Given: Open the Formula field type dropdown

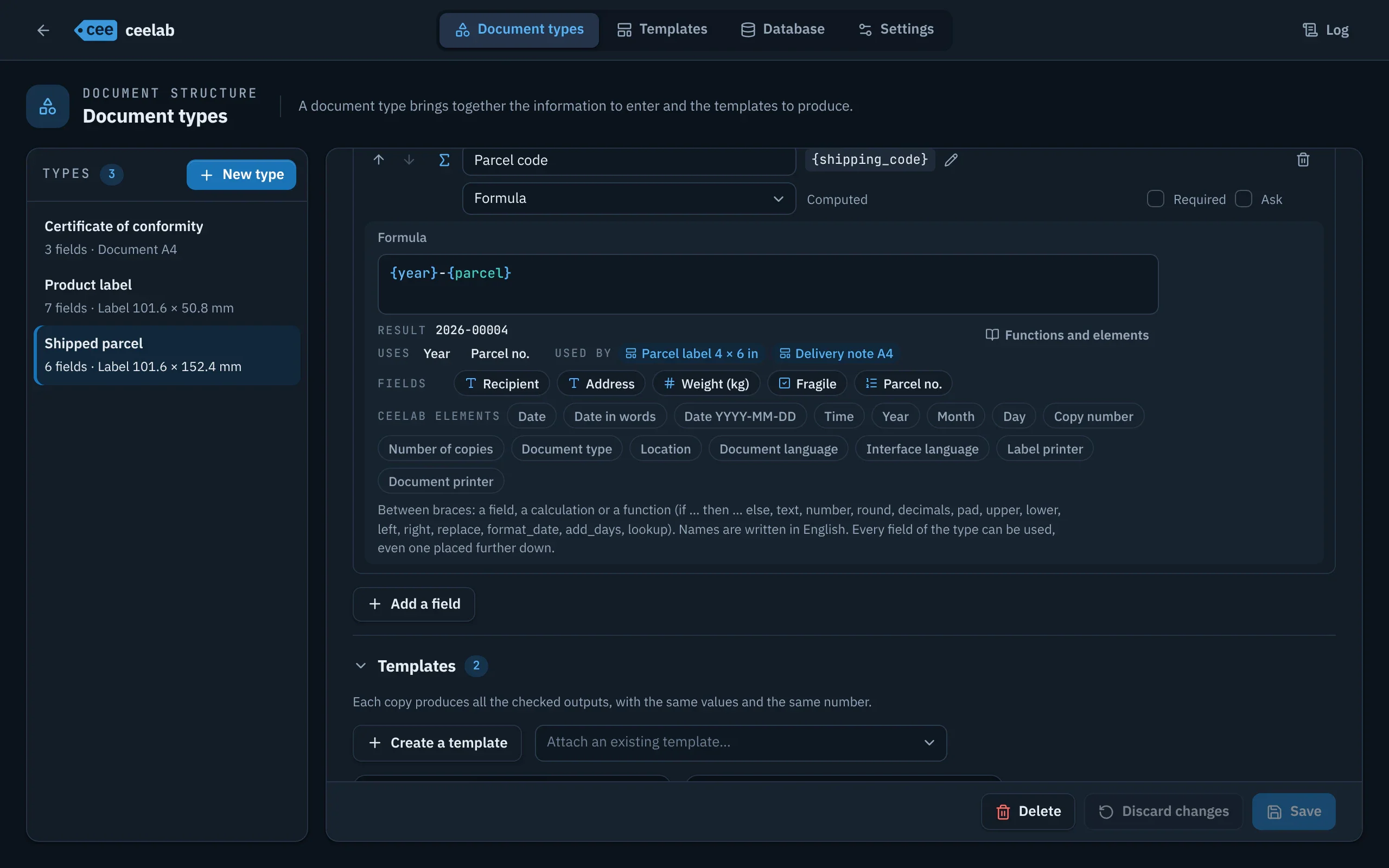Looking at the screenshot, I should click(629, 199).
